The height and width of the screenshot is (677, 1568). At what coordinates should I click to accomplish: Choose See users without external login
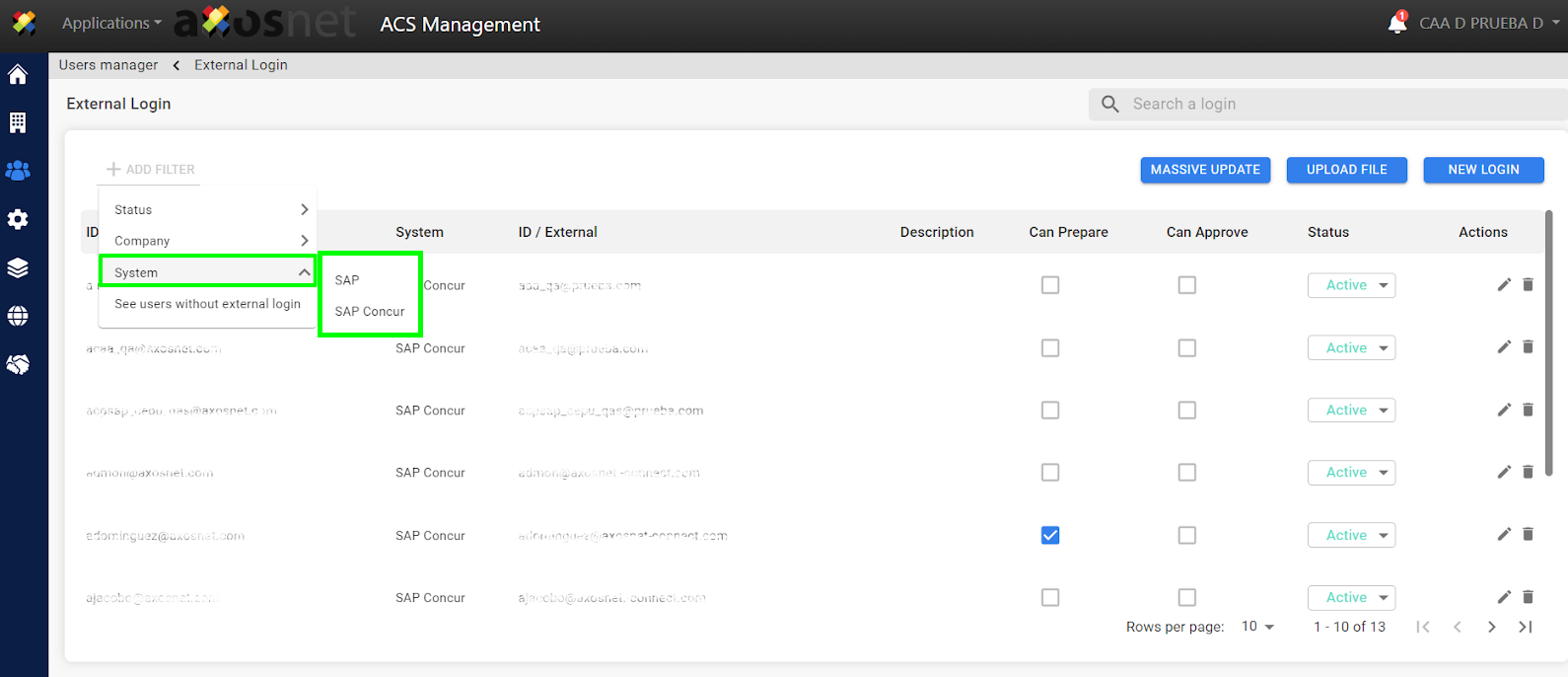point(207,304)
